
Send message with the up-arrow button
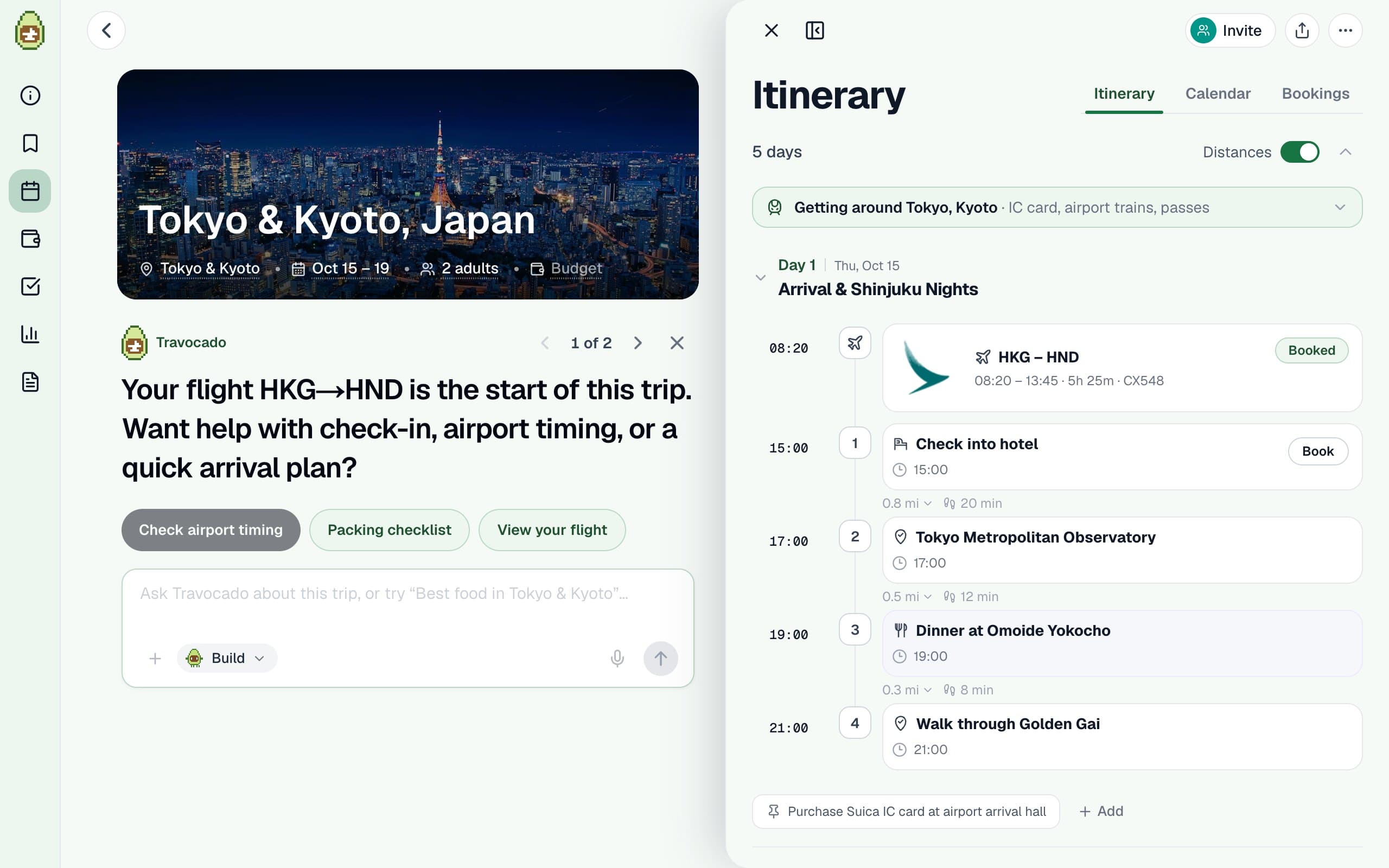tap(660, 658)
